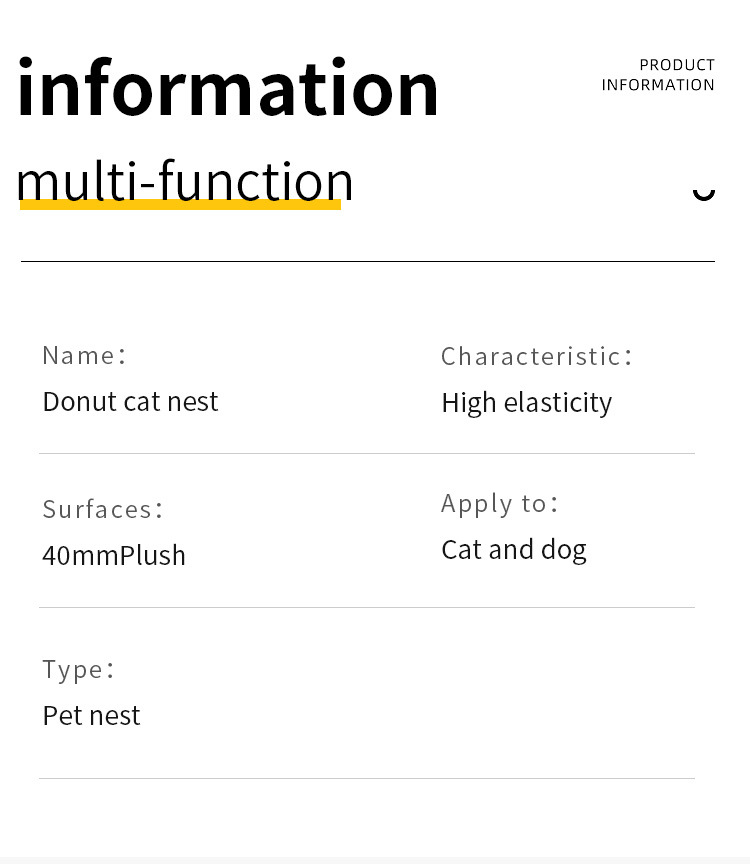
Task: Click the black divider line under the header
Action: point(367,261)
